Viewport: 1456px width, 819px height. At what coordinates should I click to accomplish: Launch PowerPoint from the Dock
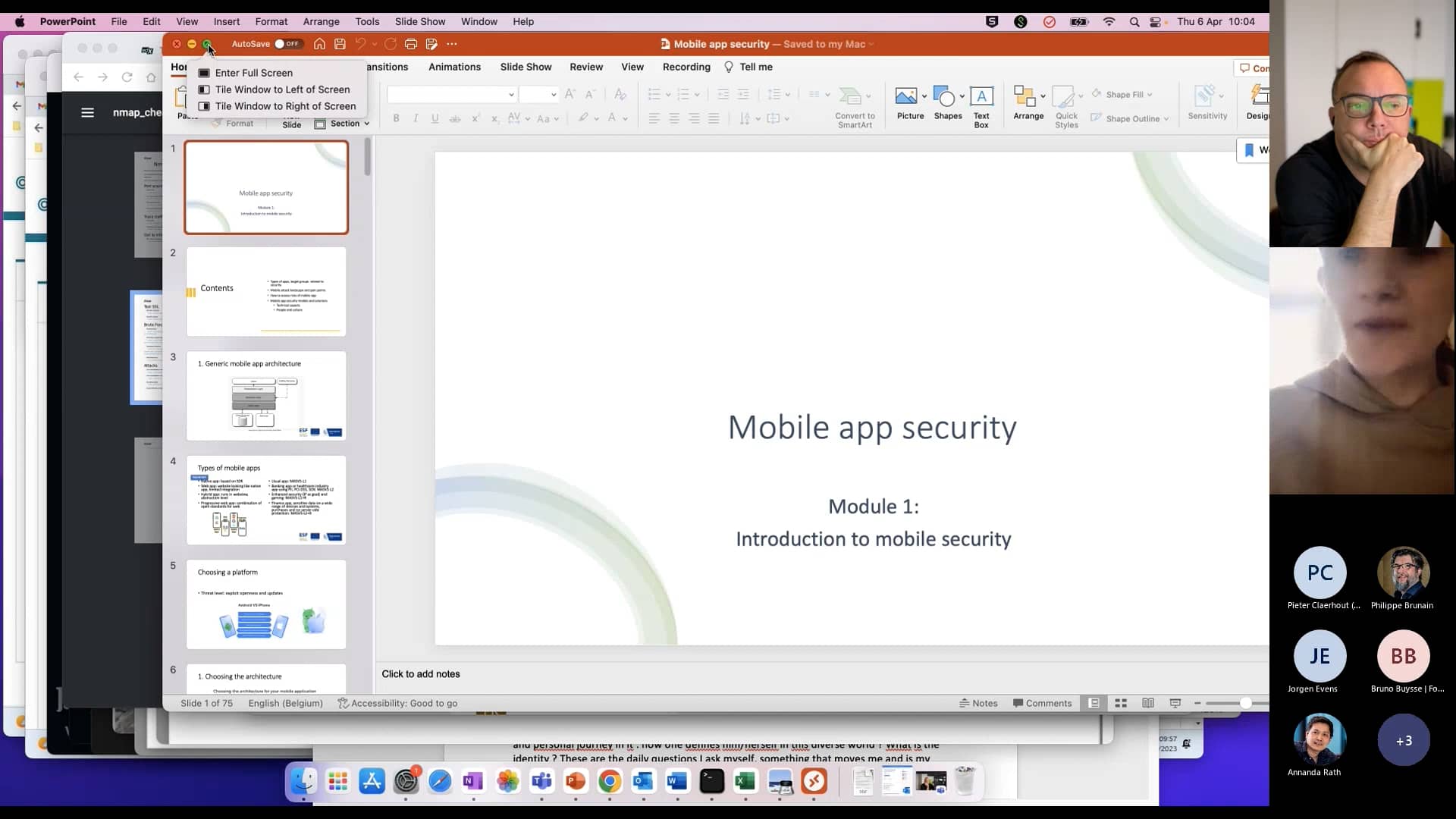[x=576, y=781]
